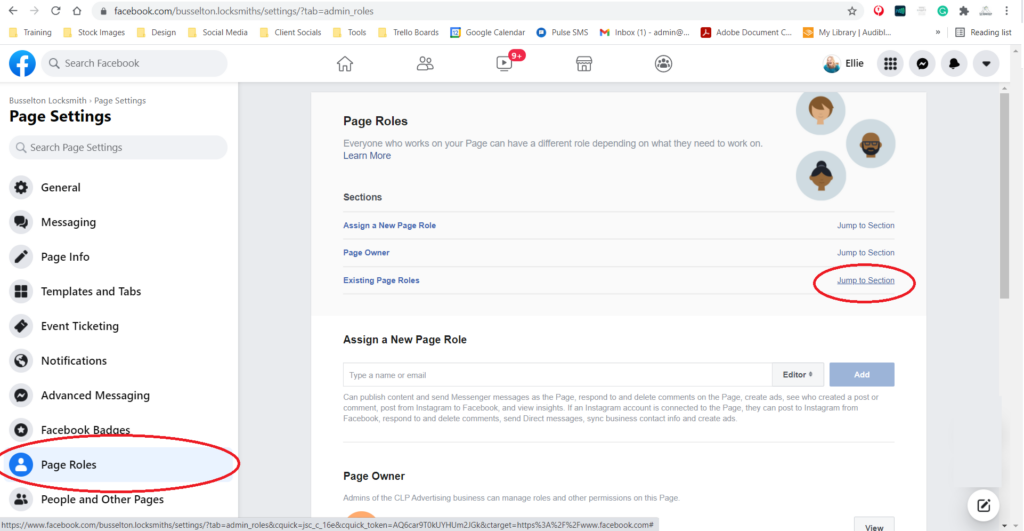Screen dimensions: 1024x531
Task: Jump to Section for Page Owner
Action: [865, 253]
